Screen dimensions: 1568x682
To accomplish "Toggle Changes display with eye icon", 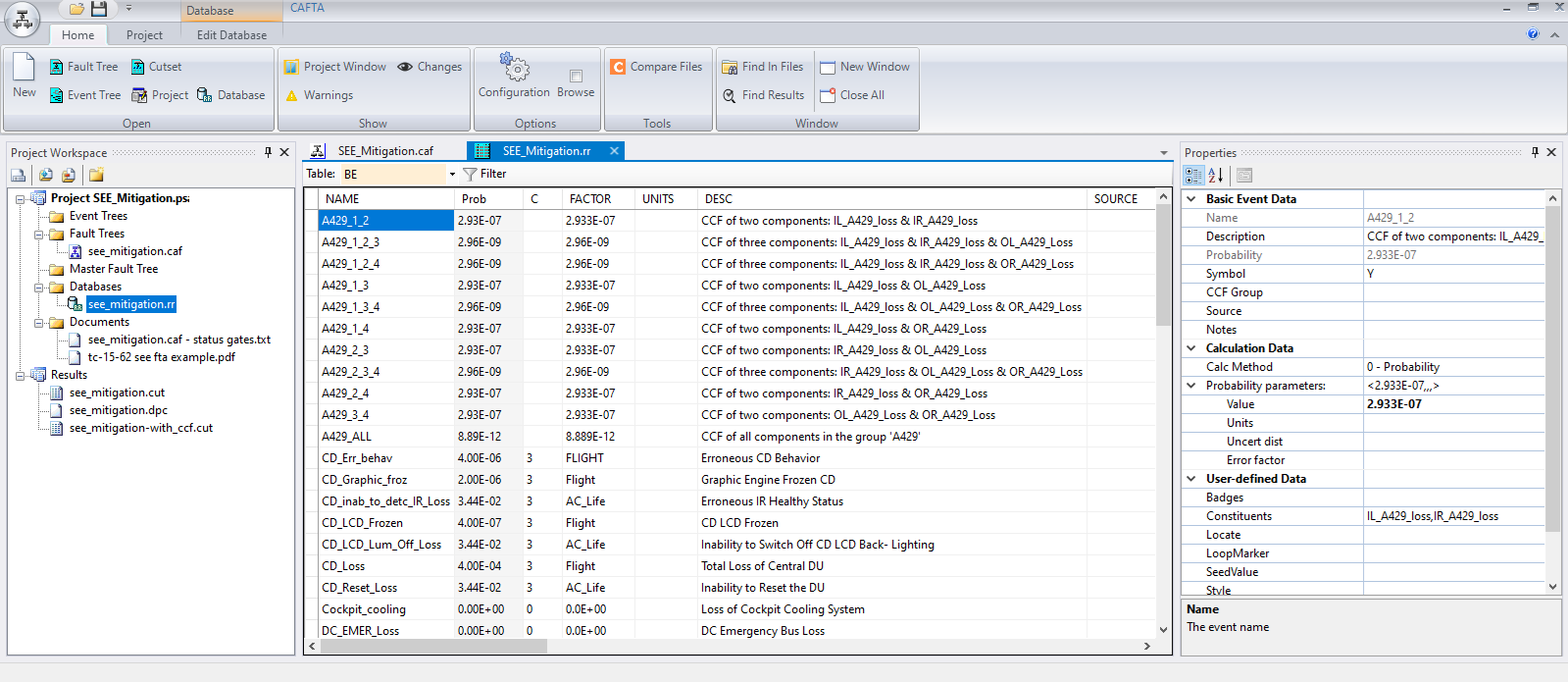I will pos(430,67).
